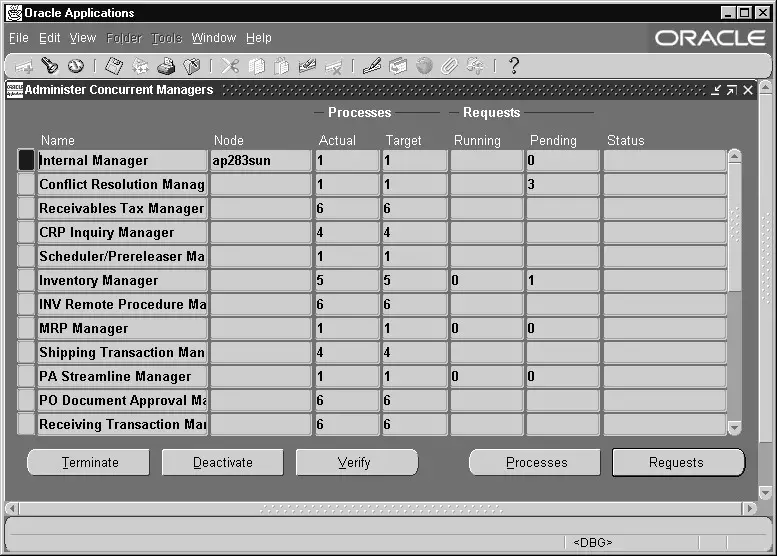Screen dimensions: 777x556
Task: Open the View menu
Action: tap(83, 38)
